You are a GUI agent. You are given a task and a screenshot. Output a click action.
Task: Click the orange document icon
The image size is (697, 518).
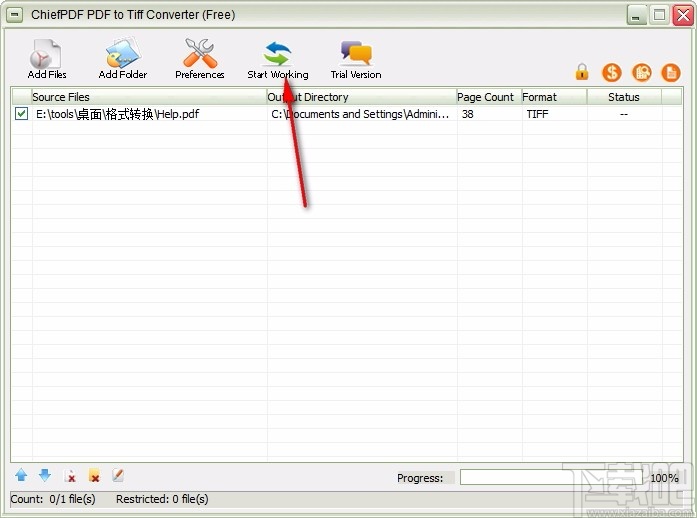[x=671, y=72]
